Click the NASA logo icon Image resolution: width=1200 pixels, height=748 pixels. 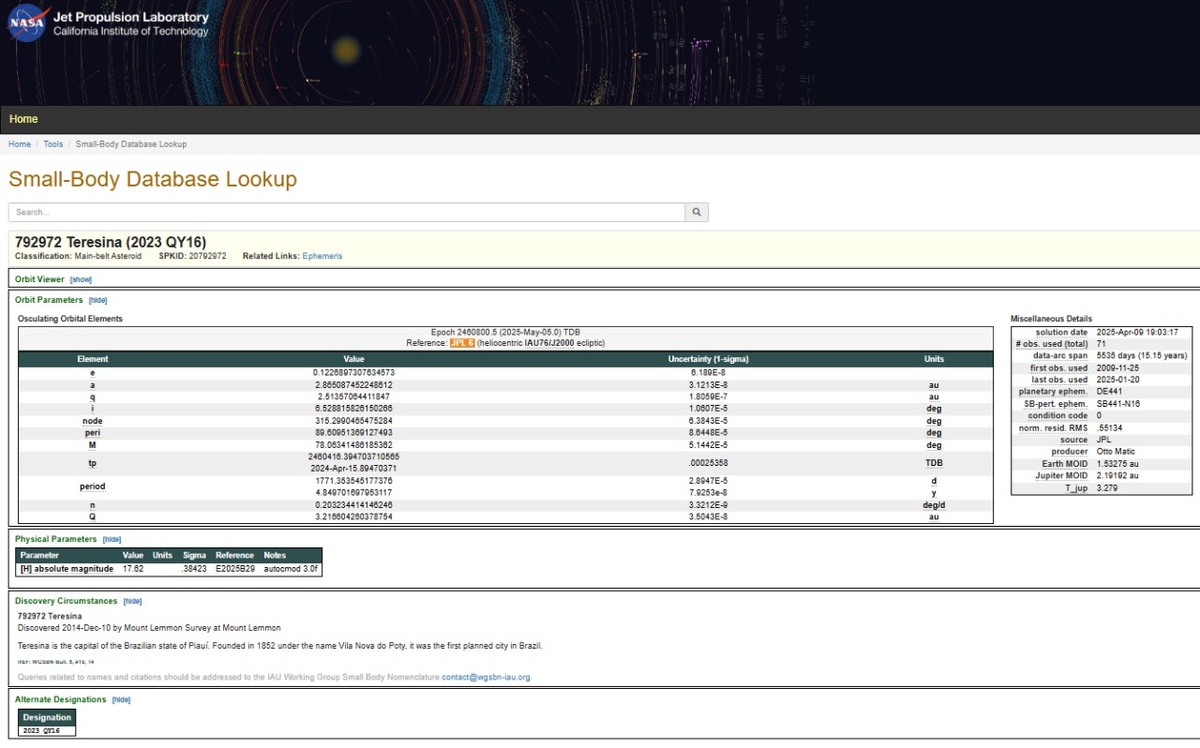27,24
